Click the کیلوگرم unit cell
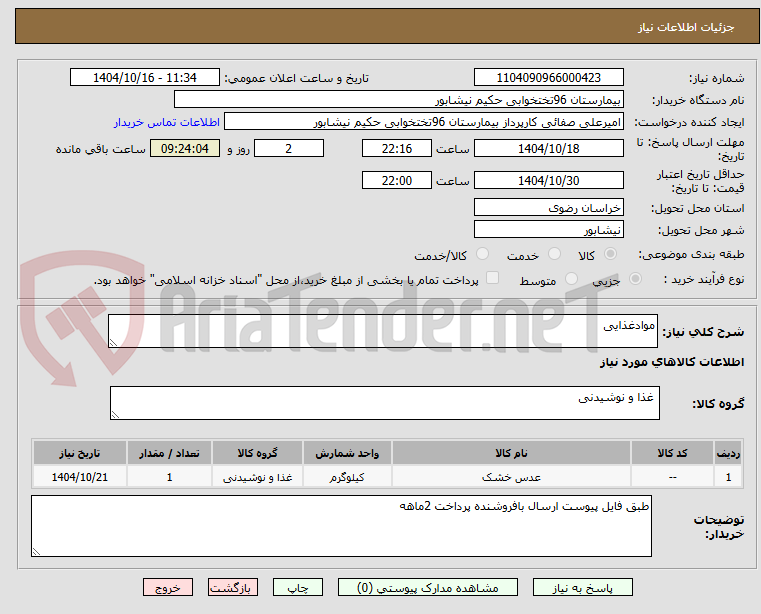 (x=347, y=477)
